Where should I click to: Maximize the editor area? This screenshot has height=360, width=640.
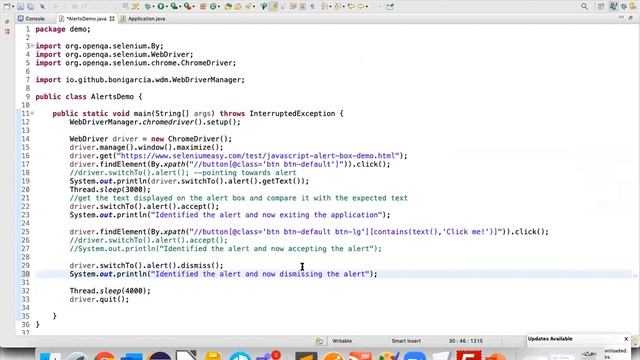tap(631, 18)
